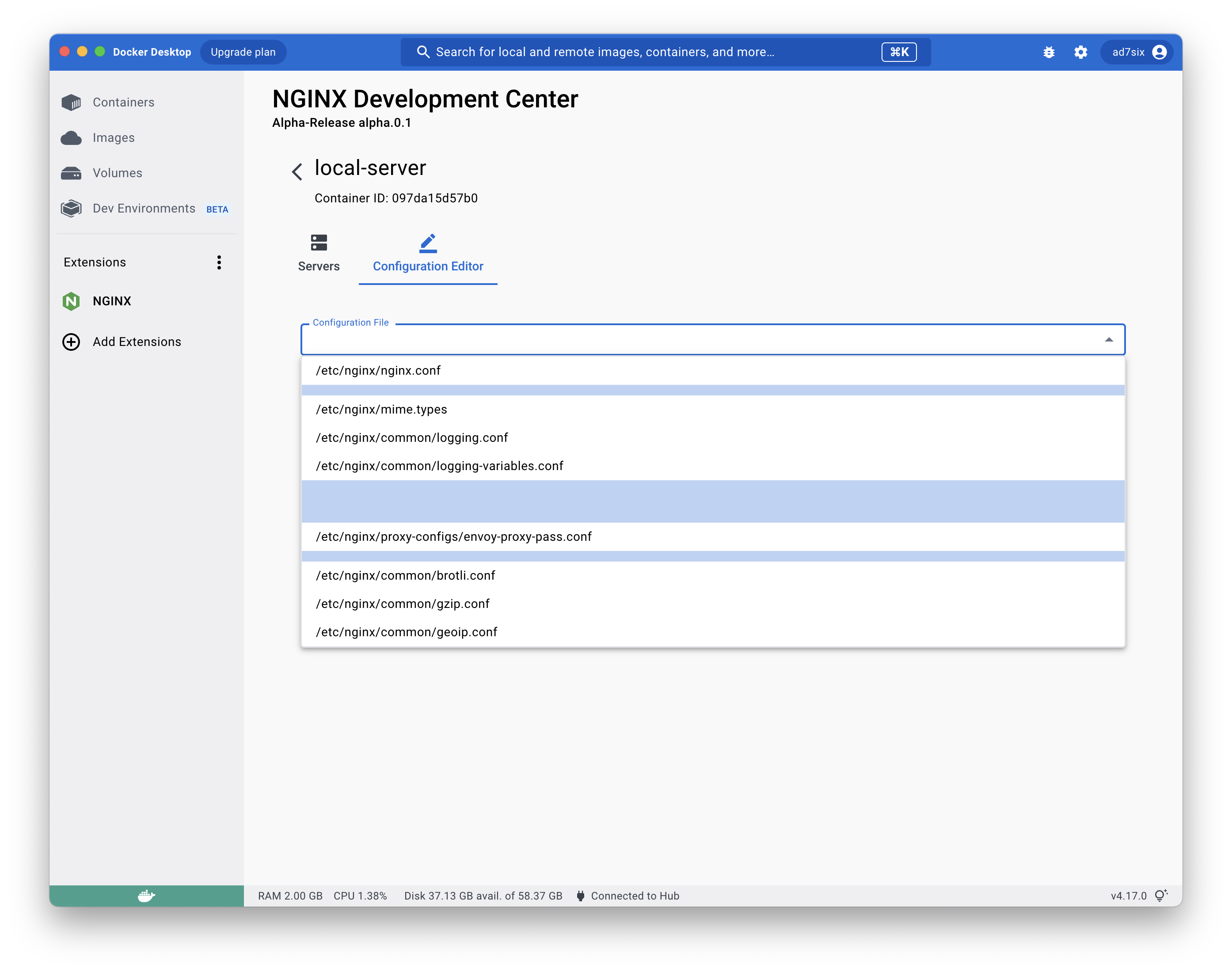Click the Docker whale status icon
The height and width of the screenshot is (972, 1232).
146,896
